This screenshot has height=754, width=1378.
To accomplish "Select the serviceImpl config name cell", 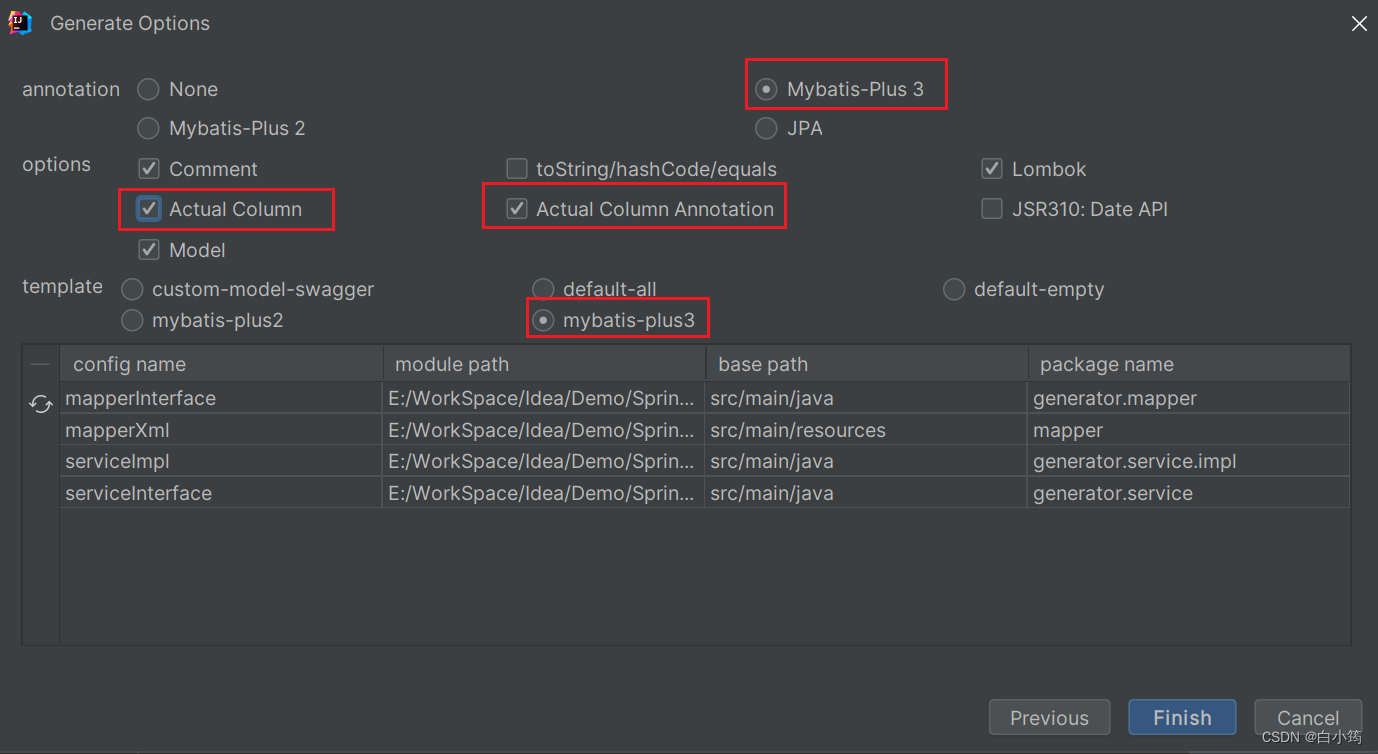I will point(221,462).
